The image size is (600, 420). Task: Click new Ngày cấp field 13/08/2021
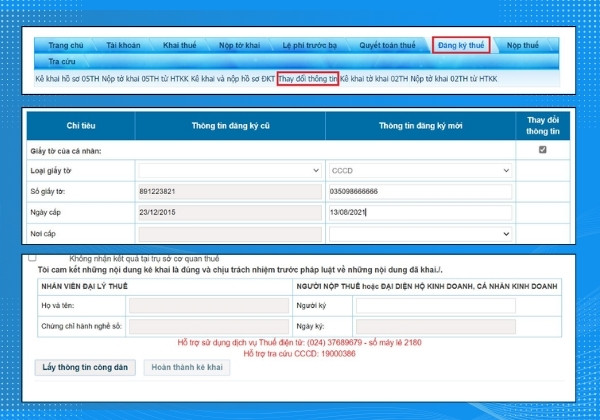point(420,212)
